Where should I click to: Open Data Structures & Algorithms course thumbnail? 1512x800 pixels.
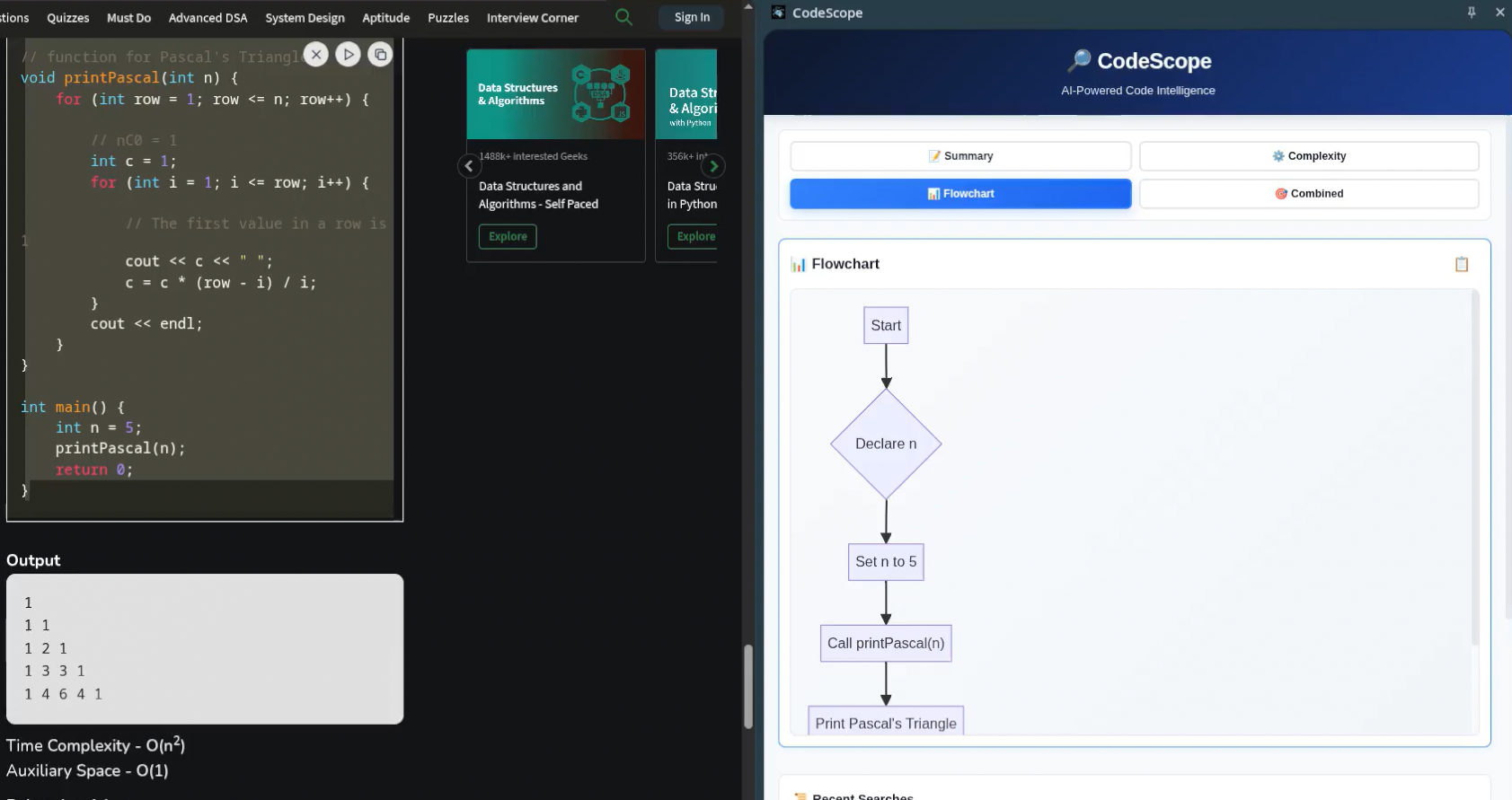click(x=556, y=94)
